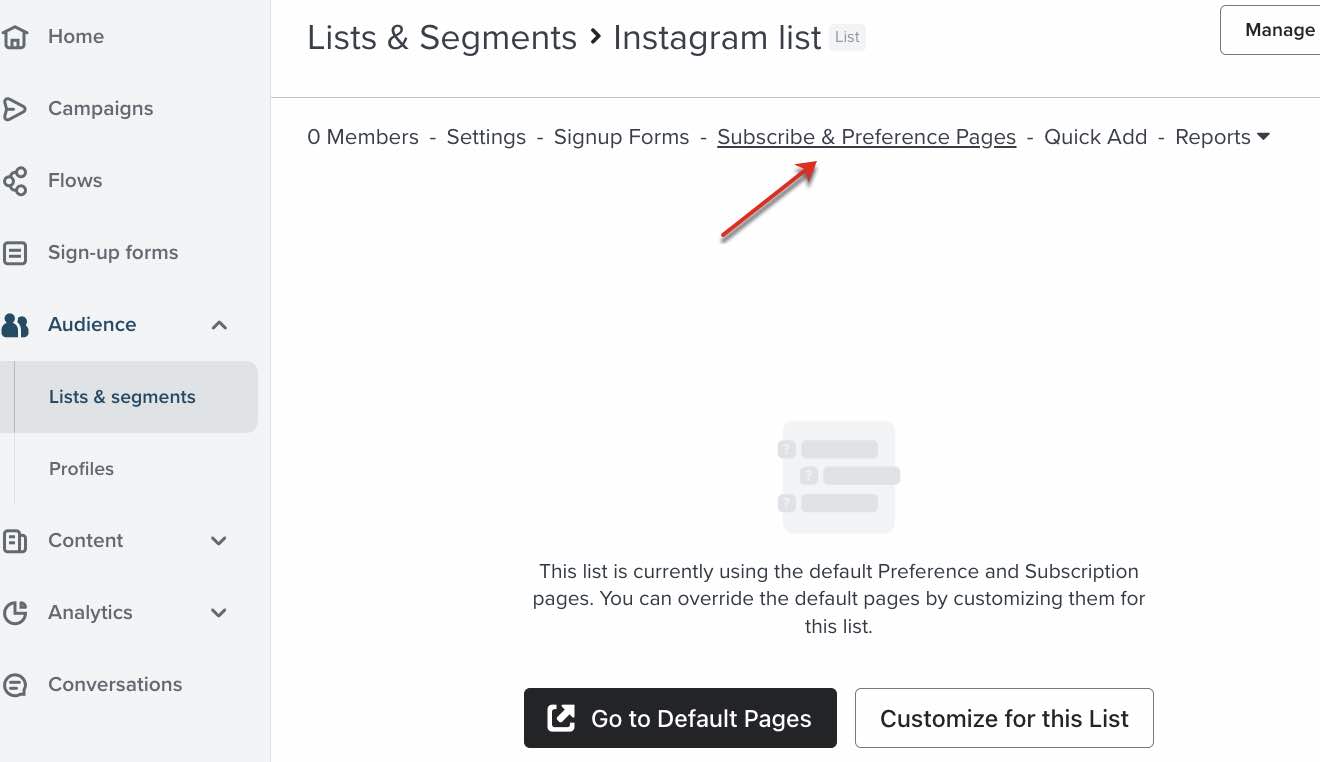Open Subscribe & Preference Pages link
The height and width of the screenshot is (762, 1320).
click(x=866, y=137)
